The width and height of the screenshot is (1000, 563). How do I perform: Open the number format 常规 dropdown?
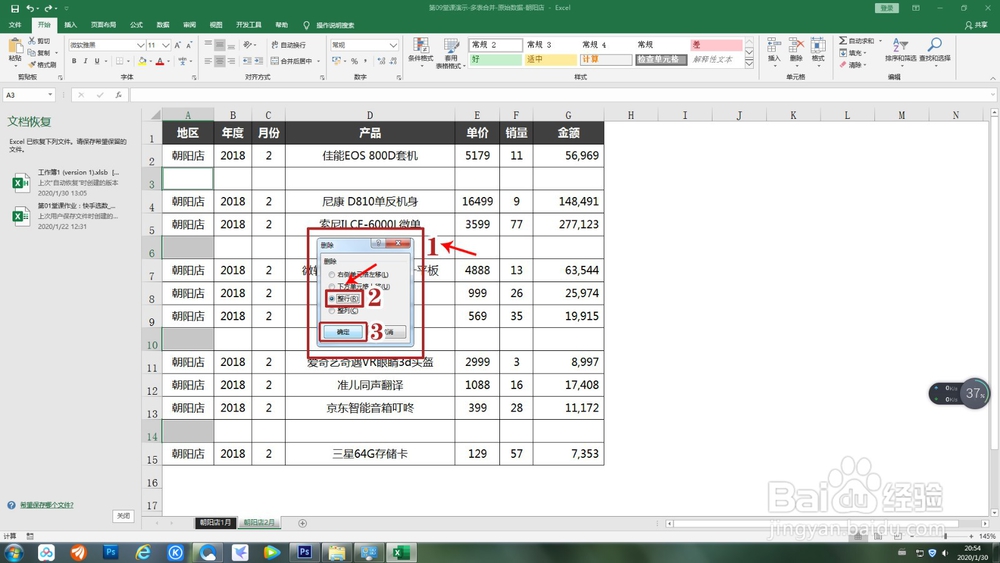click(393, 45)
